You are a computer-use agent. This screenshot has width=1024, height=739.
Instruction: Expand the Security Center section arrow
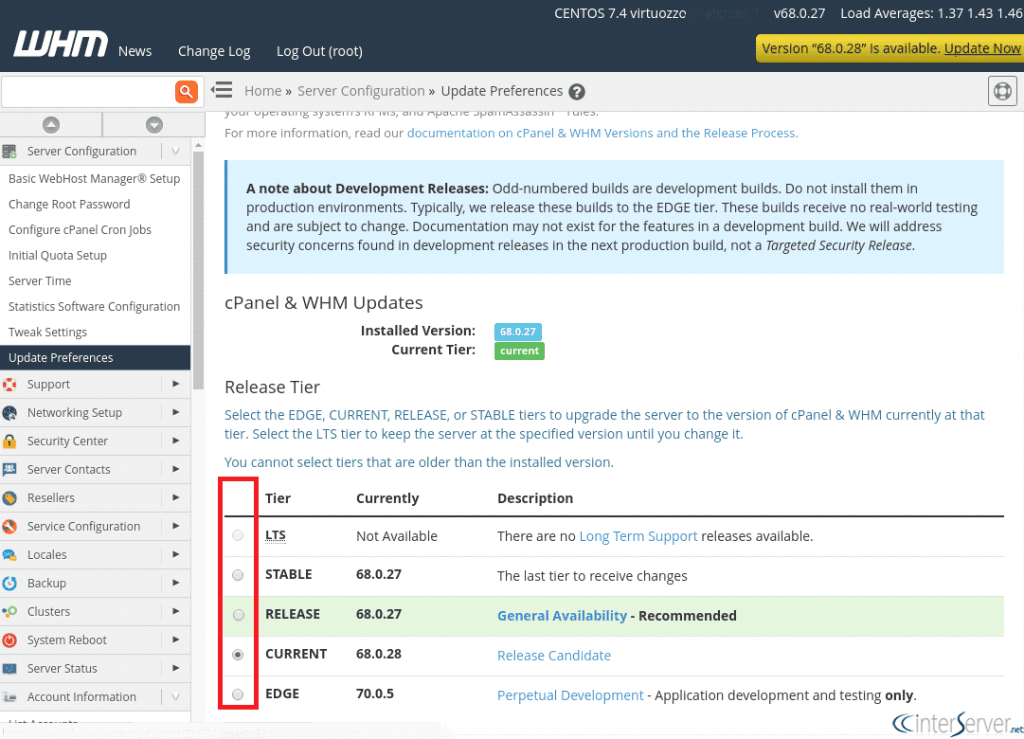coord(176,441)
